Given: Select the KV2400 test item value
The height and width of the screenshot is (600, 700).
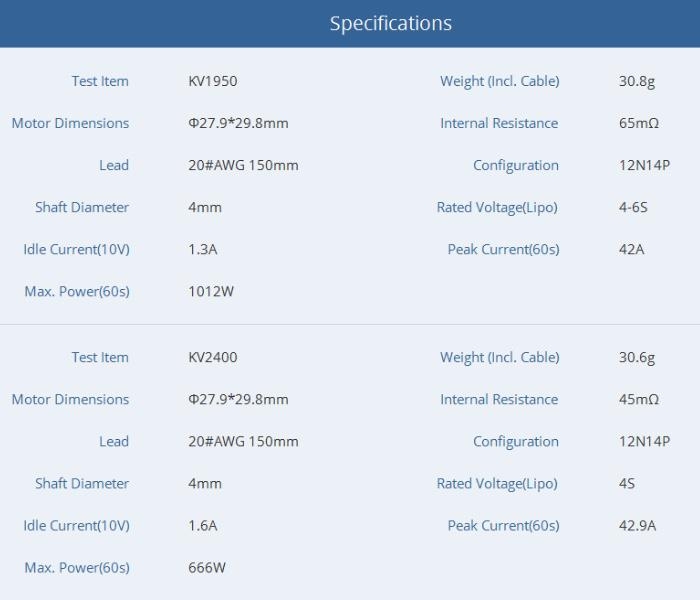Looking at the screenshot, I should coord(213,357).
